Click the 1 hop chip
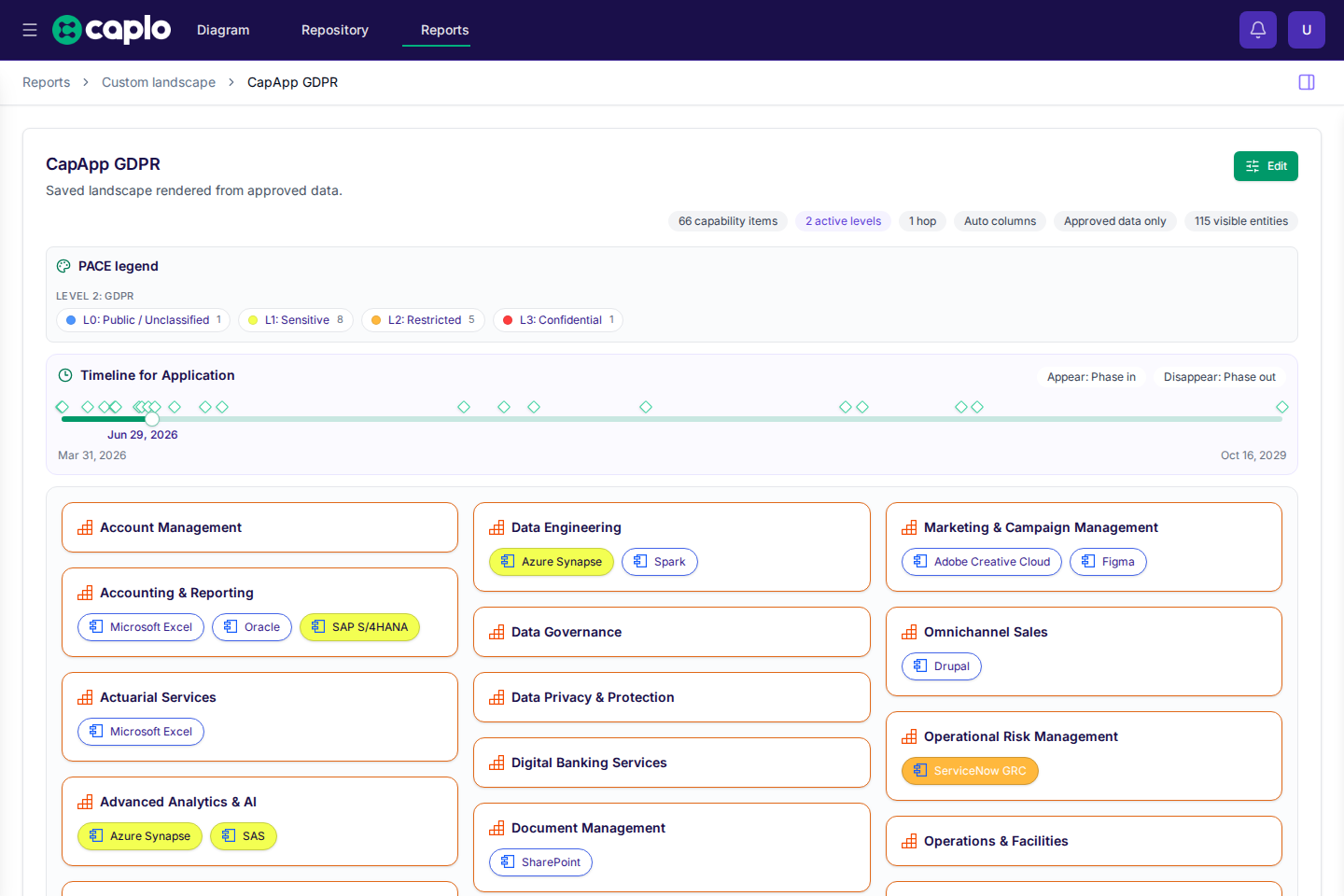 (922, 221)
